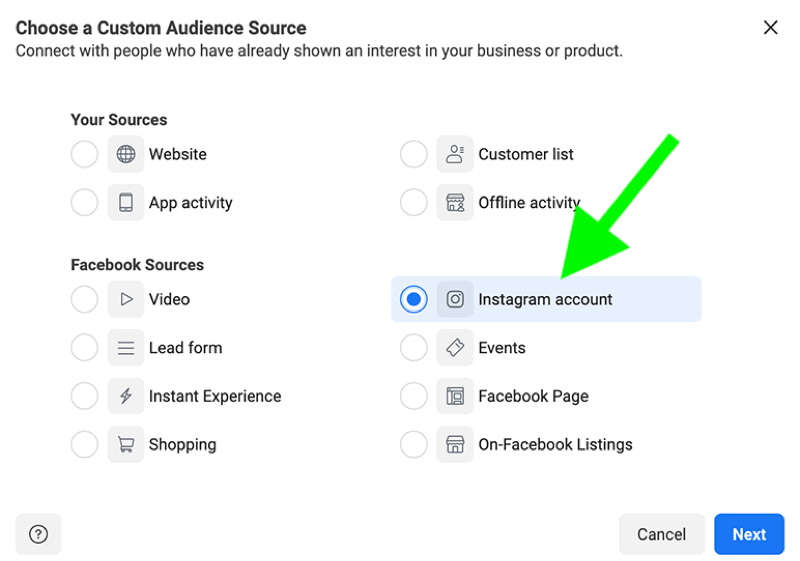Select the On-Facebook Listings radio button
This screenshot has width=800, height=561.
point(414,444)
